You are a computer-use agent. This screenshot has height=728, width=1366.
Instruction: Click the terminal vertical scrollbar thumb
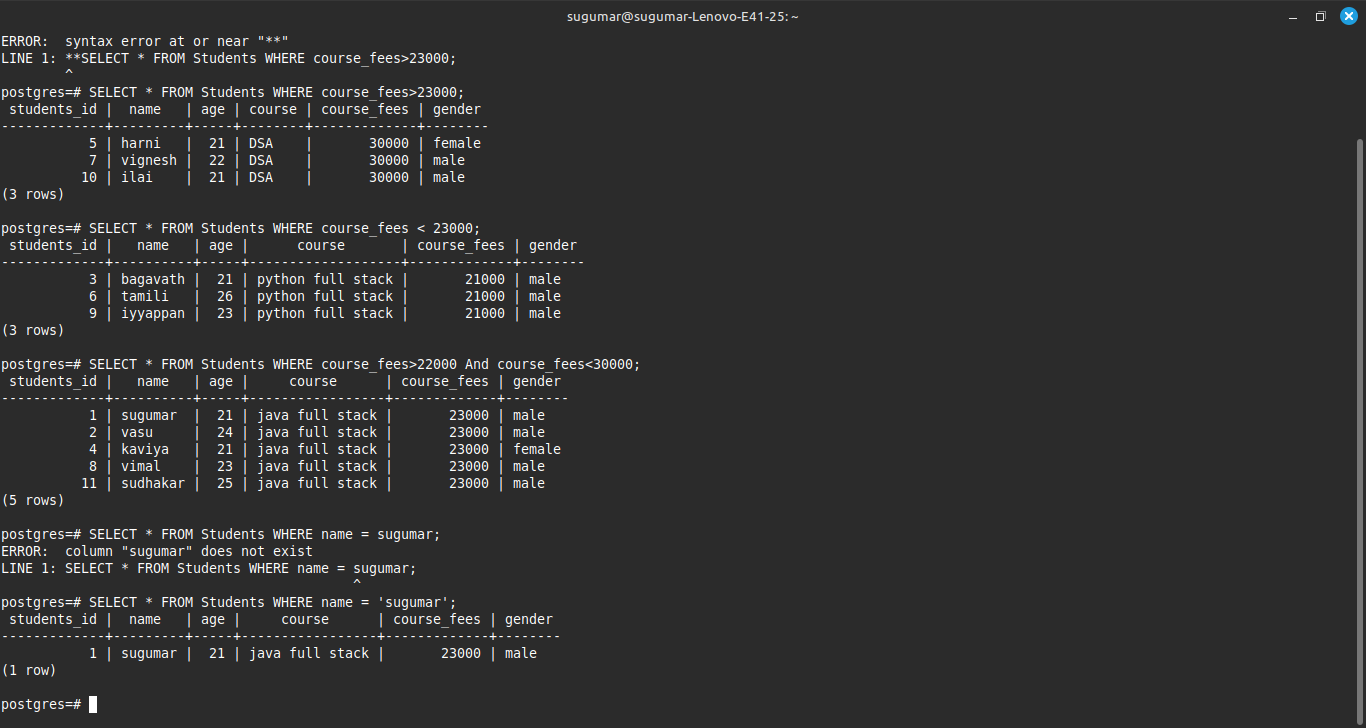click(1360, 432)
